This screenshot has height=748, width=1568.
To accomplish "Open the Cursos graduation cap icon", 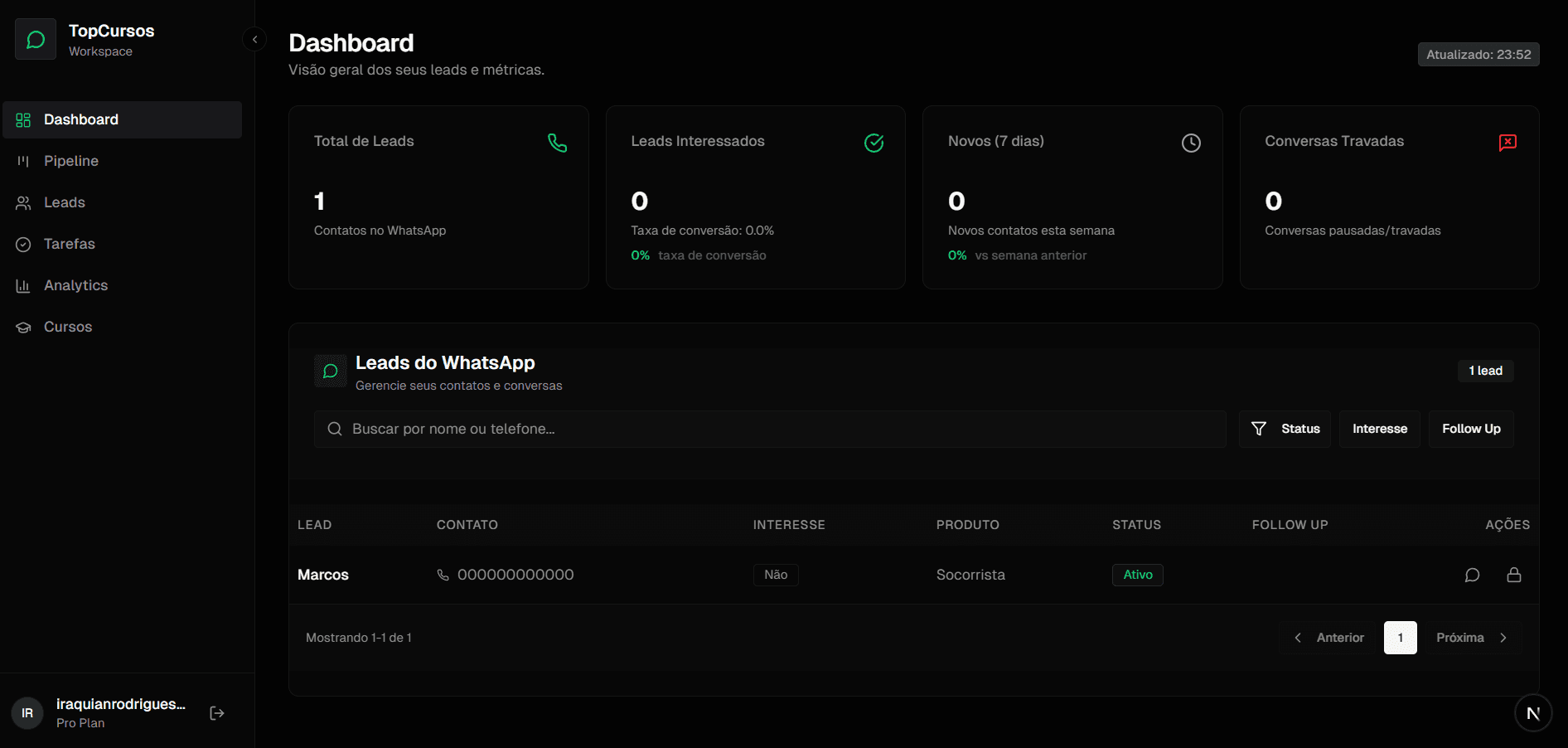I will point(25,327).
